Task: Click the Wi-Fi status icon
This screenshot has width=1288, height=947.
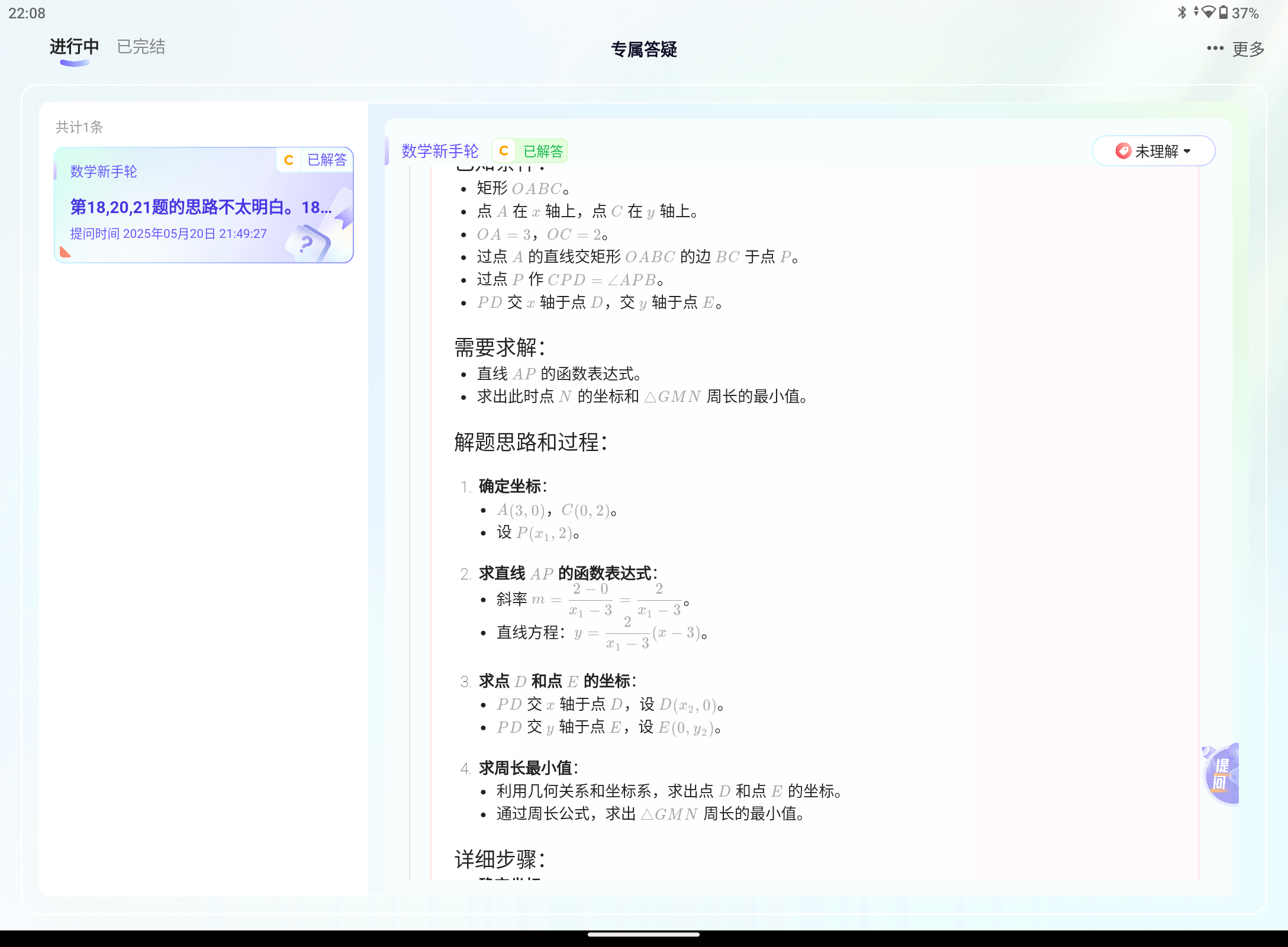Action: point(1208,12)
